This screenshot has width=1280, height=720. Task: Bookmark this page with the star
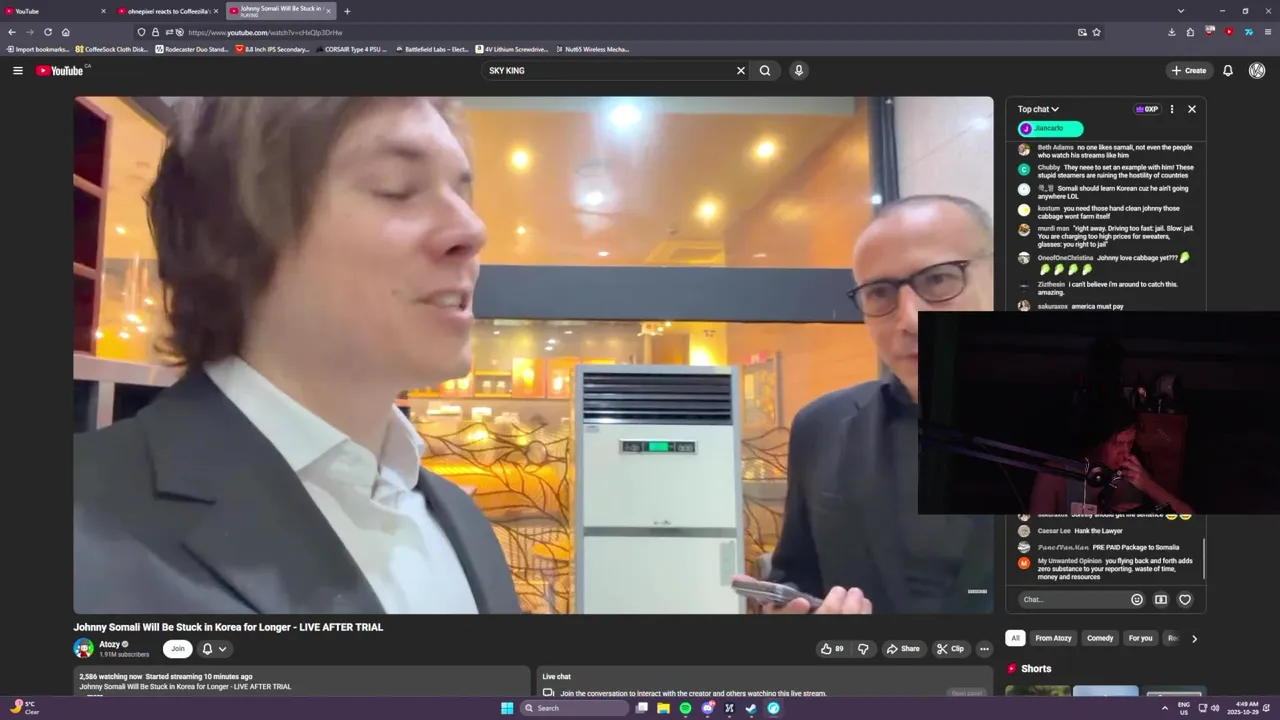1096,32
